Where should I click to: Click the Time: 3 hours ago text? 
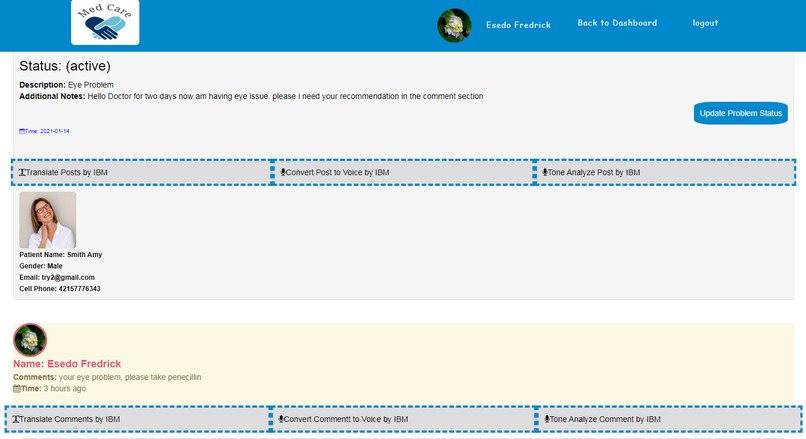53,389
